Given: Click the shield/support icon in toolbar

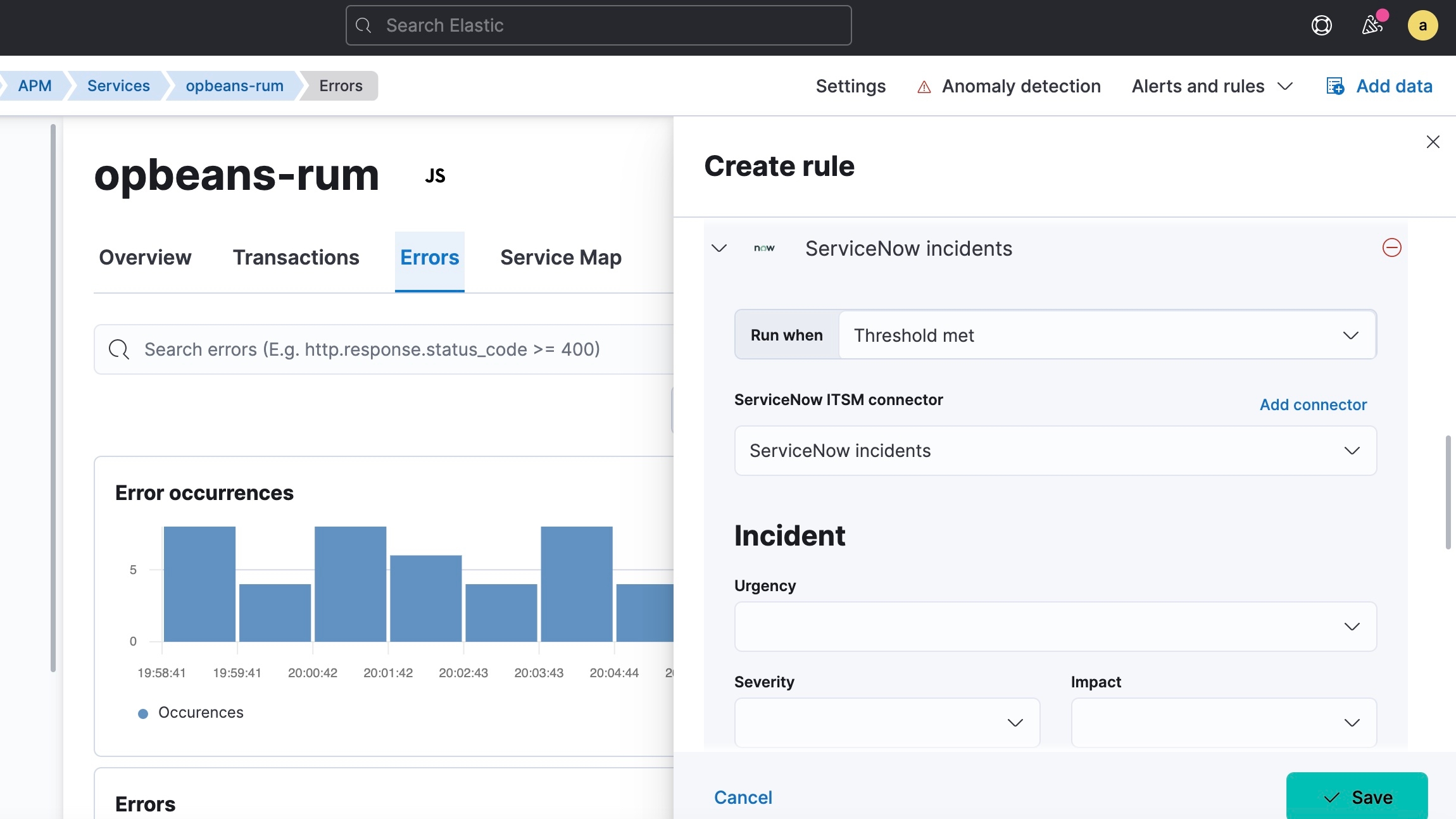Looking at the screenshot, I should click(1321, 24).
